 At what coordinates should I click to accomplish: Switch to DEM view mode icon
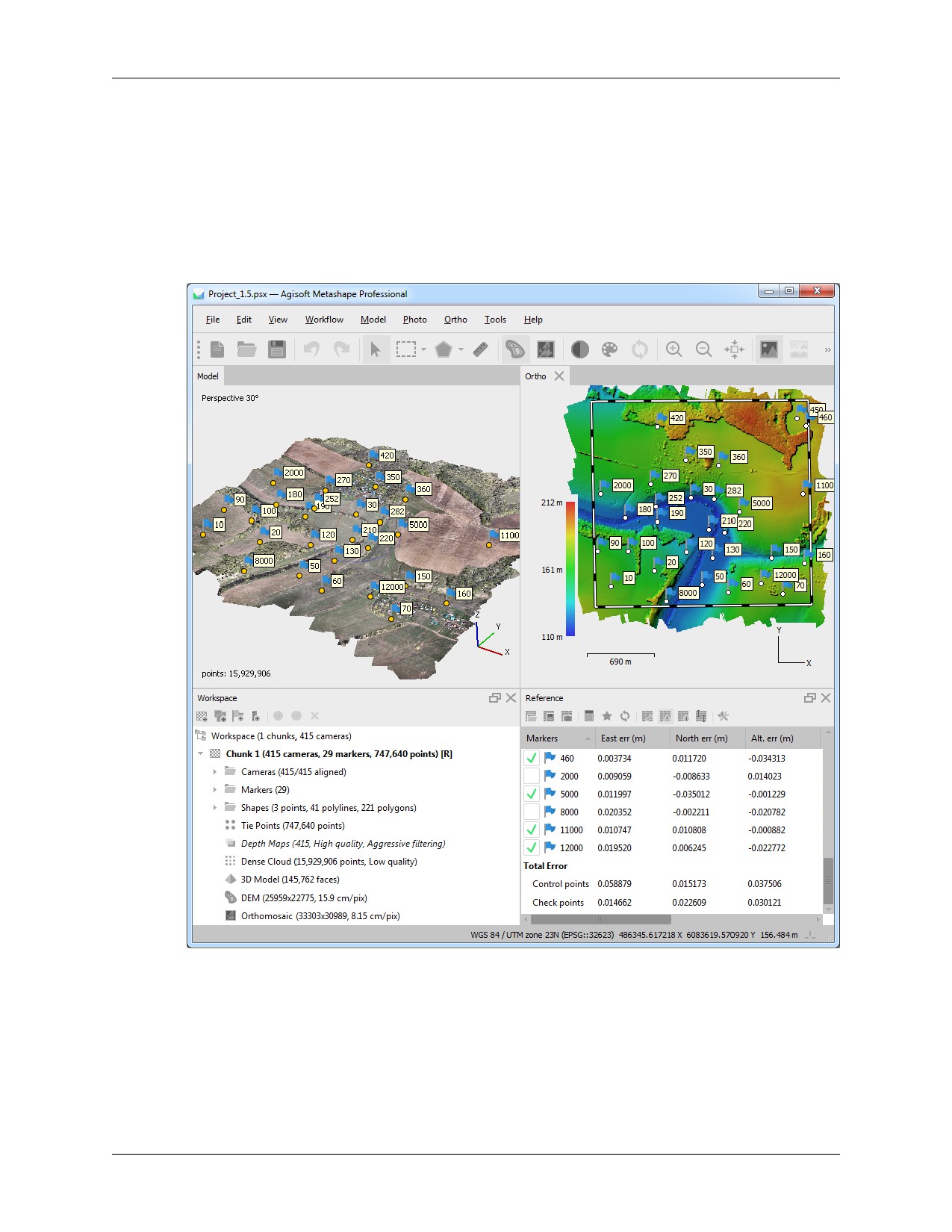tap(514, 349)
